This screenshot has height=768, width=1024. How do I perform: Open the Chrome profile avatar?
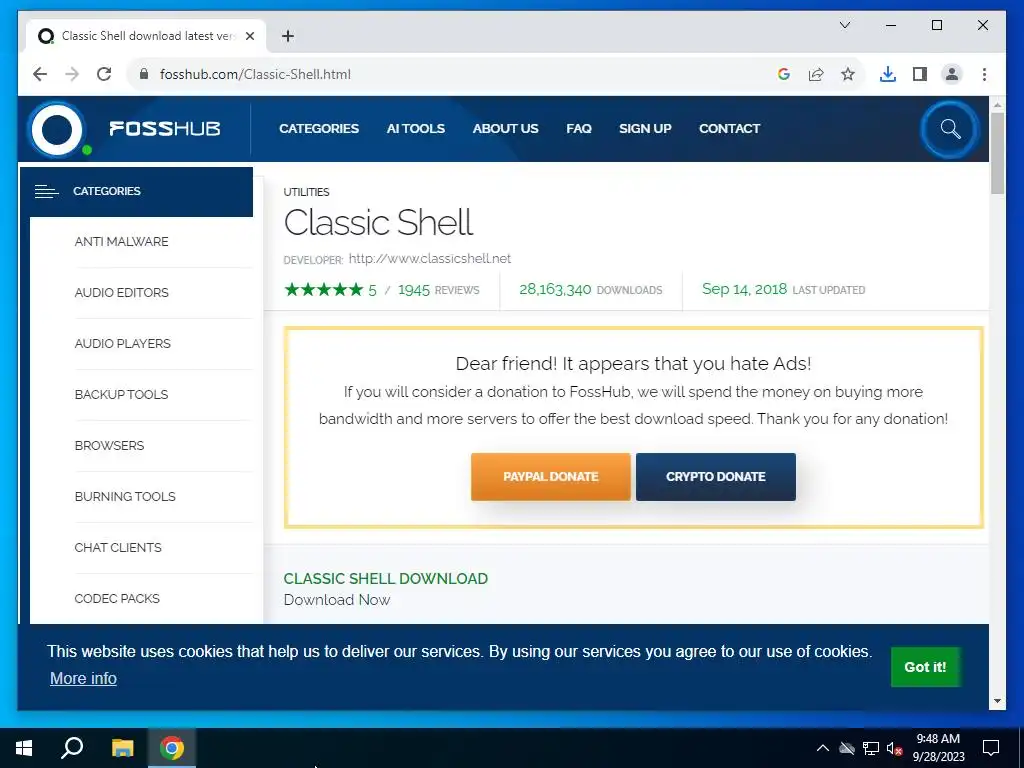click(x=952, y=74)
